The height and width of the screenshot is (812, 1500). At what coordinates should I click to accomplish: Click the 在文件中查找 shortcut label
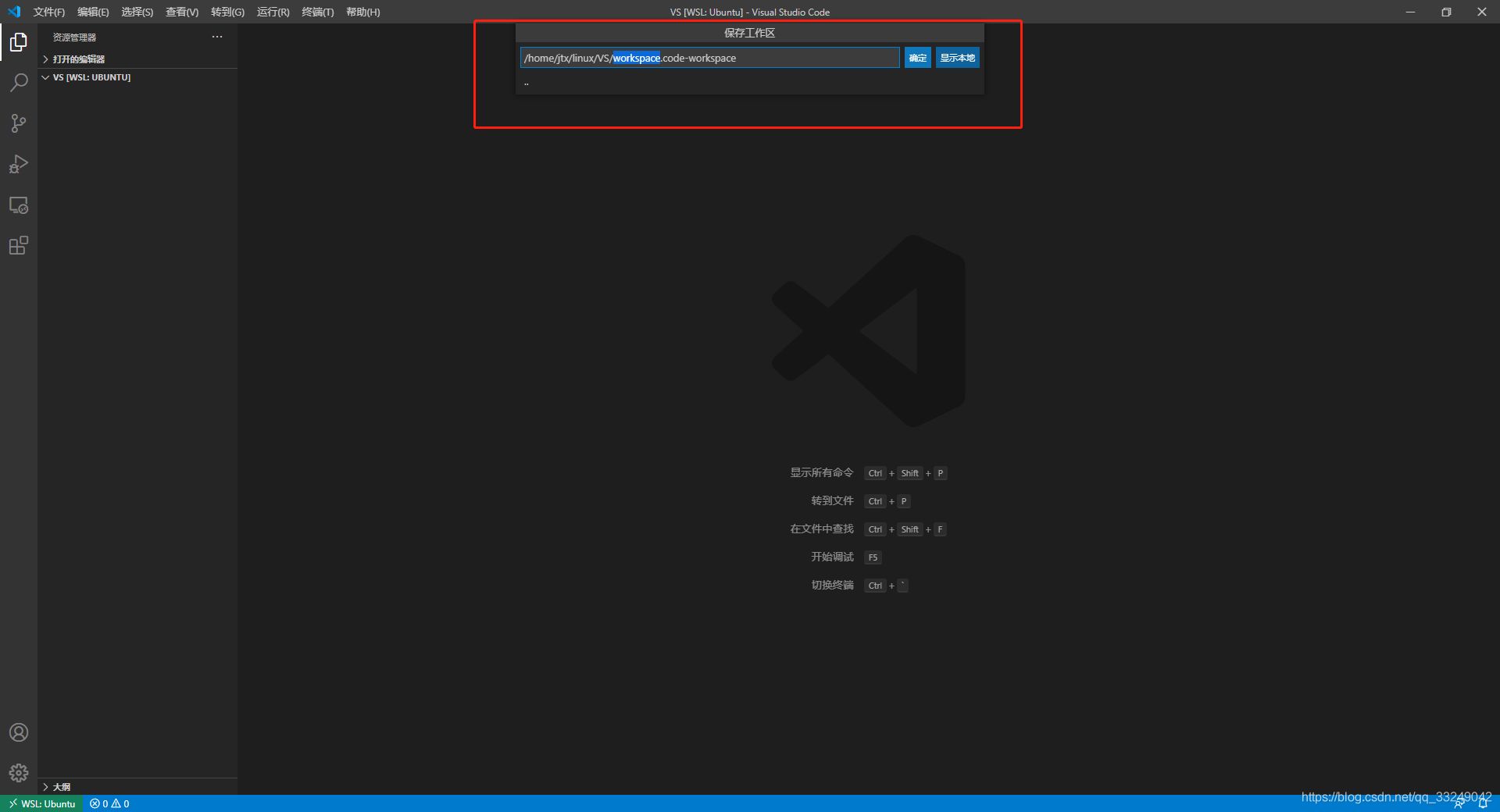click(x=821, y=529)
